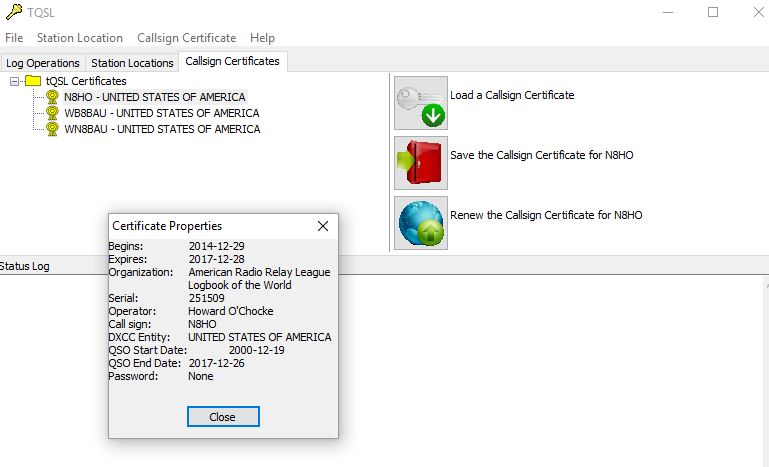
Task: Click the ribbon icon beside WB8BAU certificate
Action: (x=52, y=113)
